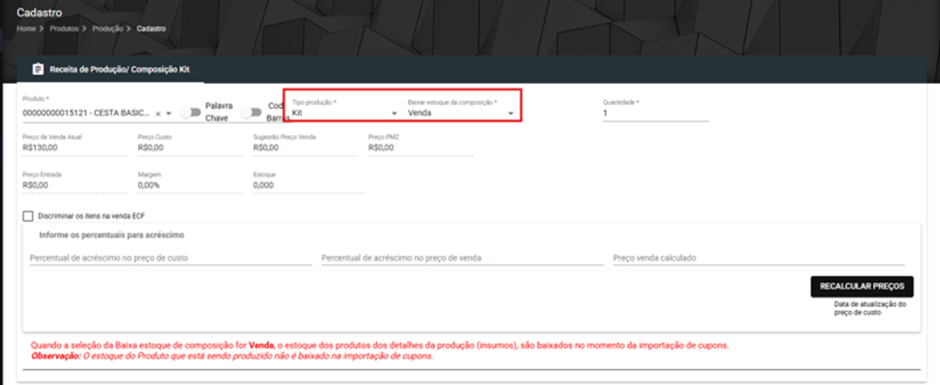The width and height of the screenshot is (940, 385).
Task: Click the clipboard icon in Receita de Produção tab
Action: pos(38,70)
